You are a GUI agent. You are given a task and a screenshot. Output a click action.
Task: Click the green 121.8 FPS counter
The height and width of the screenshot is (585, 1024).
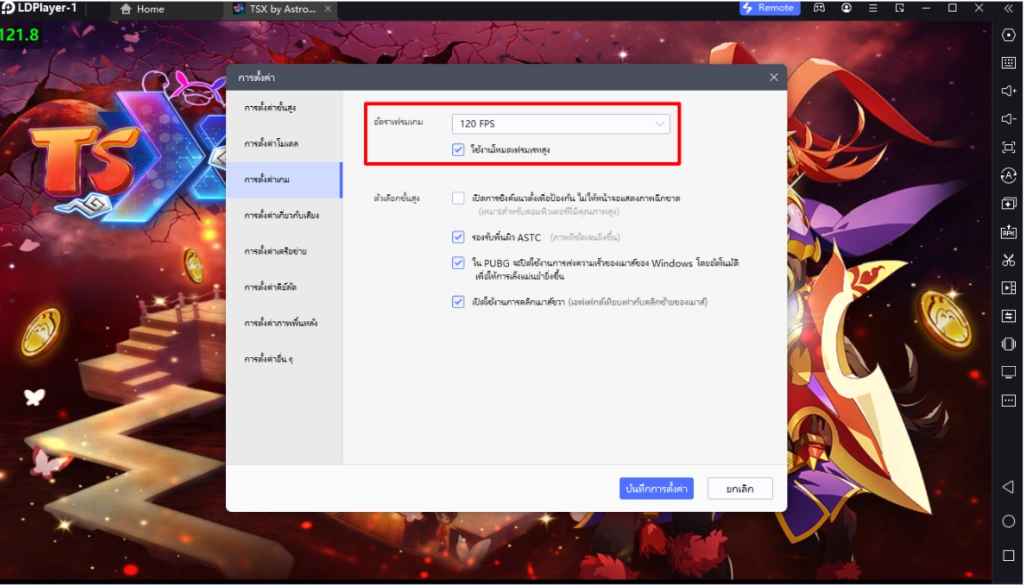click(20, 35)
